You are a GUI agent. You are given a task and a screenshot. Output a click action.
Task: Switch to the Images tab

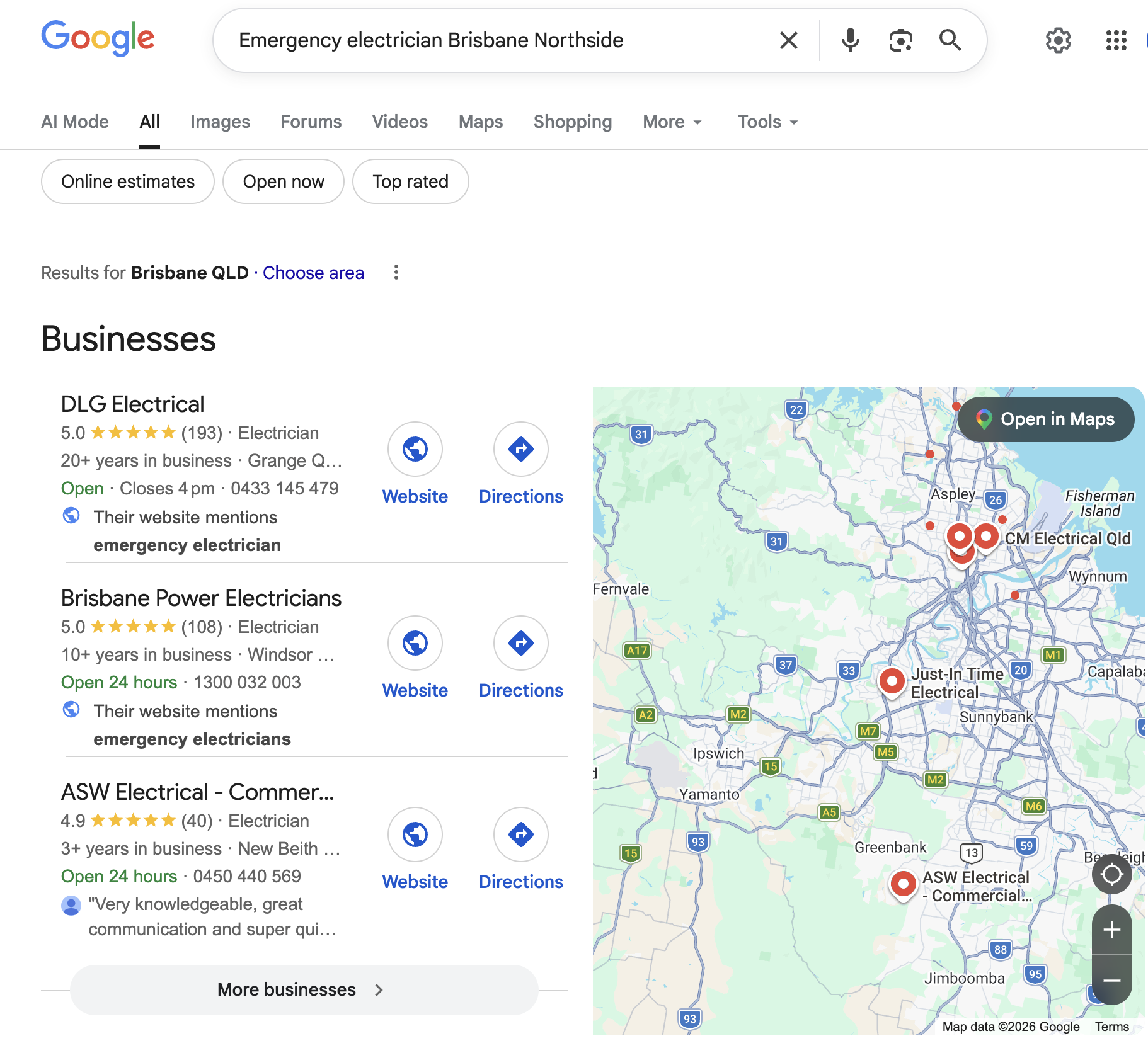(220, 122)
